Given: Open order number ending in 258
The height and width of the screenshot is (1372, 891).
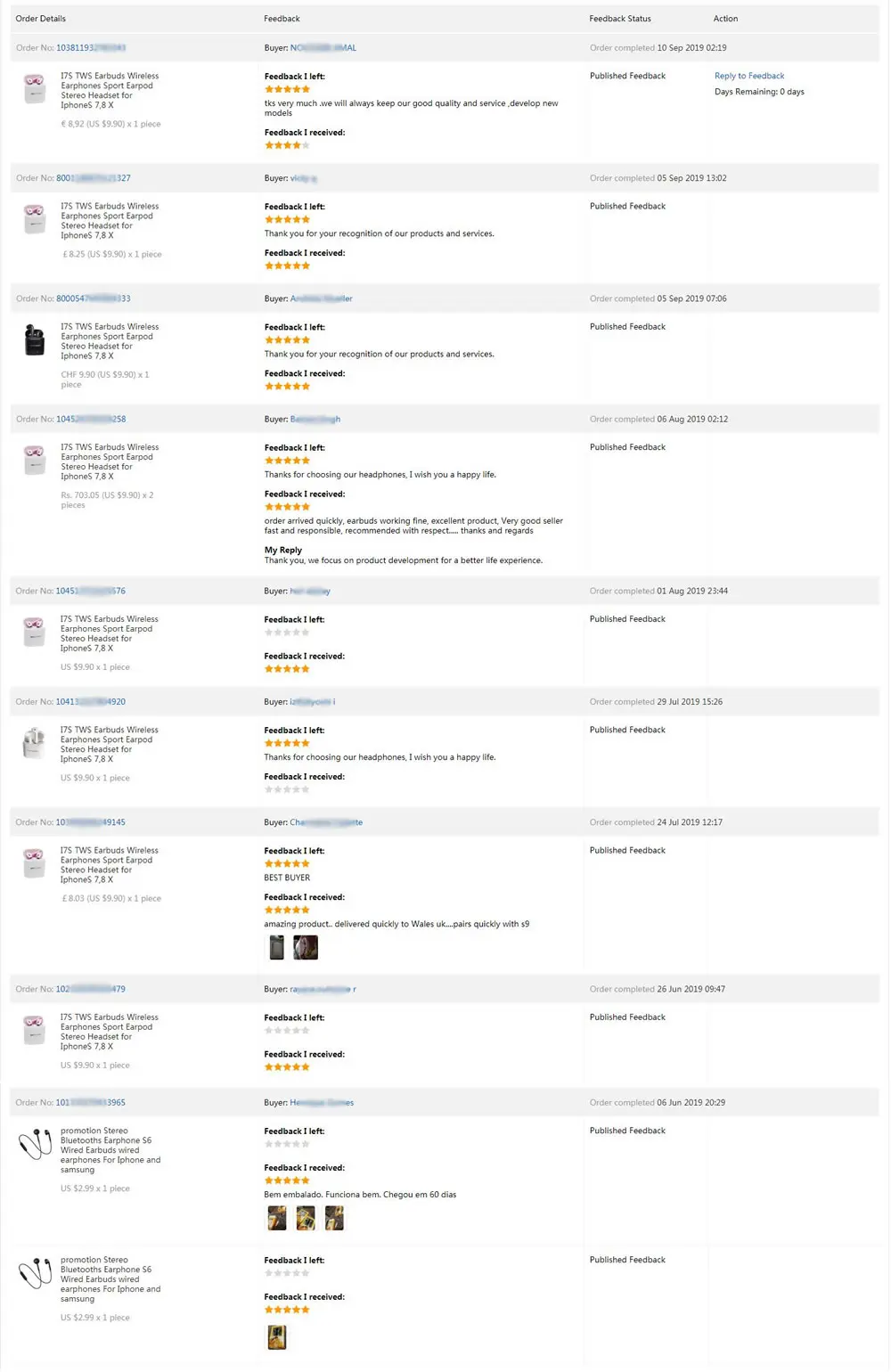Looking at the screenshot, I should tap(91, 420).
